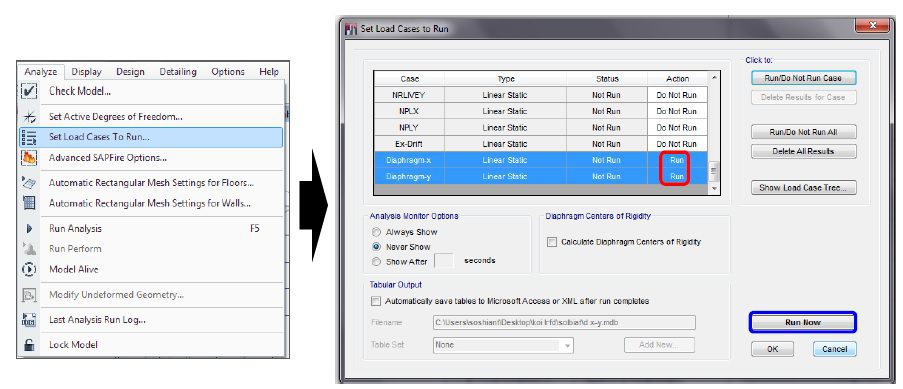The height and width of the screenshot is (389, 903).
Task: Enable automatically save tables after run
Action: coord(376,301)
